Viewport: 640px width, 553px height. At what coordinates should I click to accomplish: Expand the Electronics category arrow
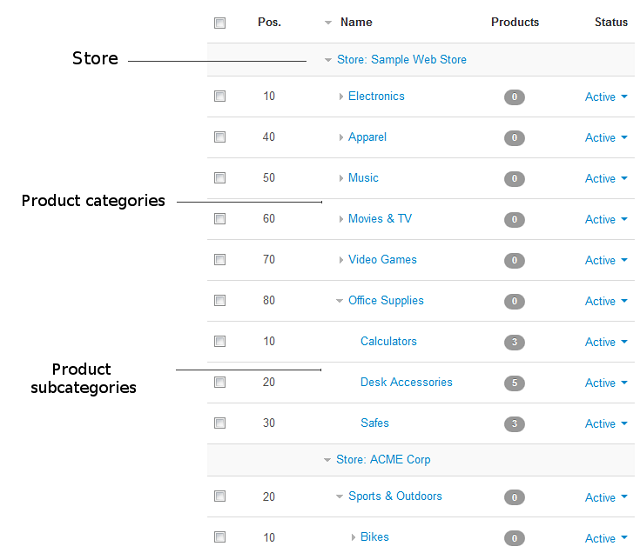tap(341, 97)
